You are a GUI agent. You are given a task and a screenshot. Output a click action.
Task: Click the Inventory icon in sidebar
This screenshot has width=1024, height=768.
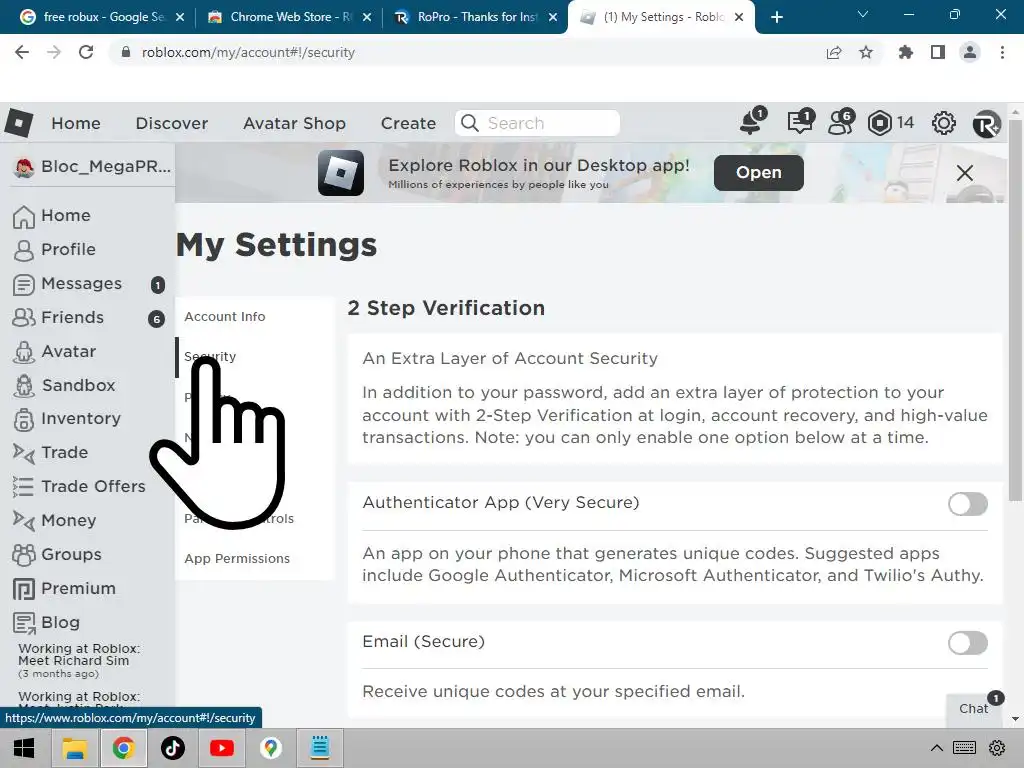pos(24,419)
